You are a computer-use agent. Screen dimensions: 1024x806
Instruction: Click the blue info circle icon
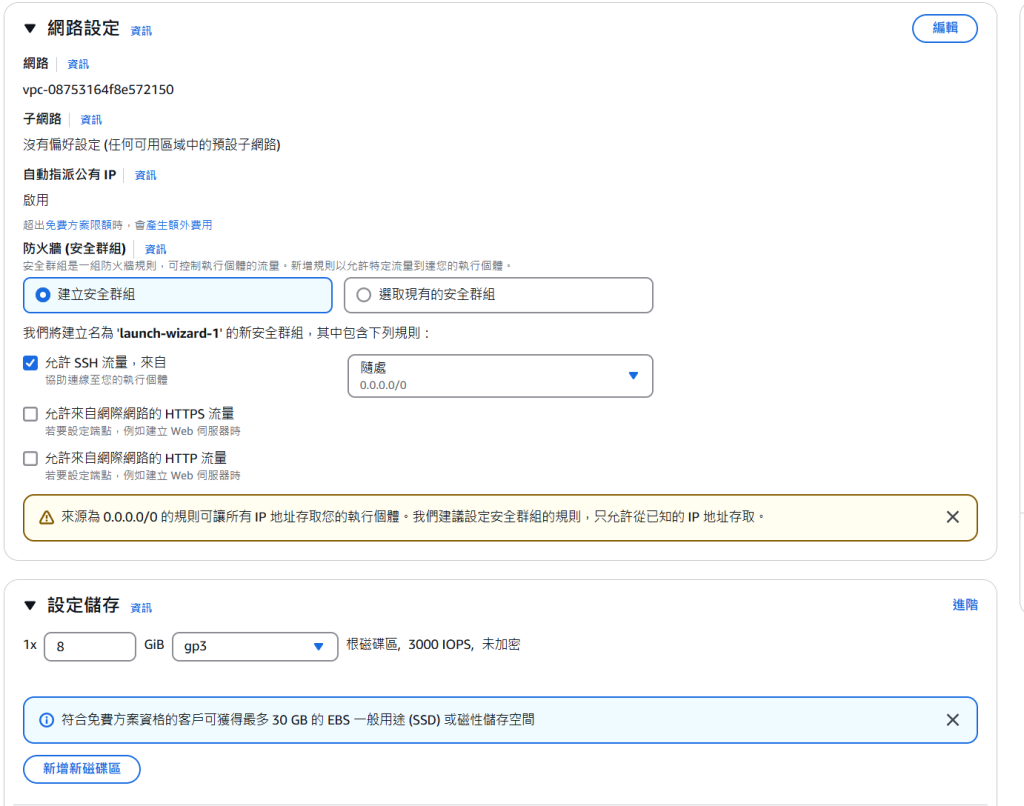click(x=46, y=720)
